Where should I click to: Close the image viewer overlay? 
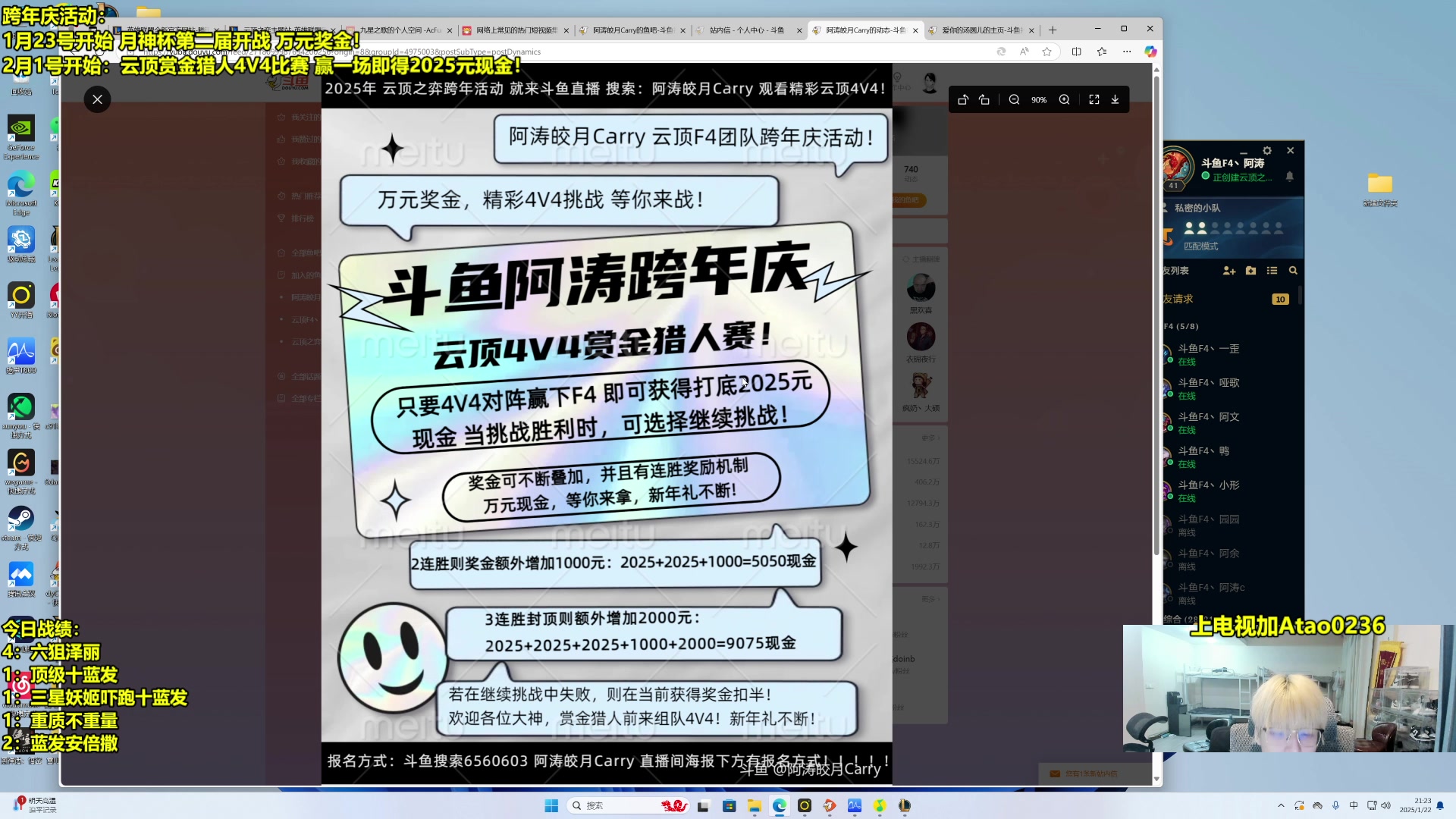97,99
